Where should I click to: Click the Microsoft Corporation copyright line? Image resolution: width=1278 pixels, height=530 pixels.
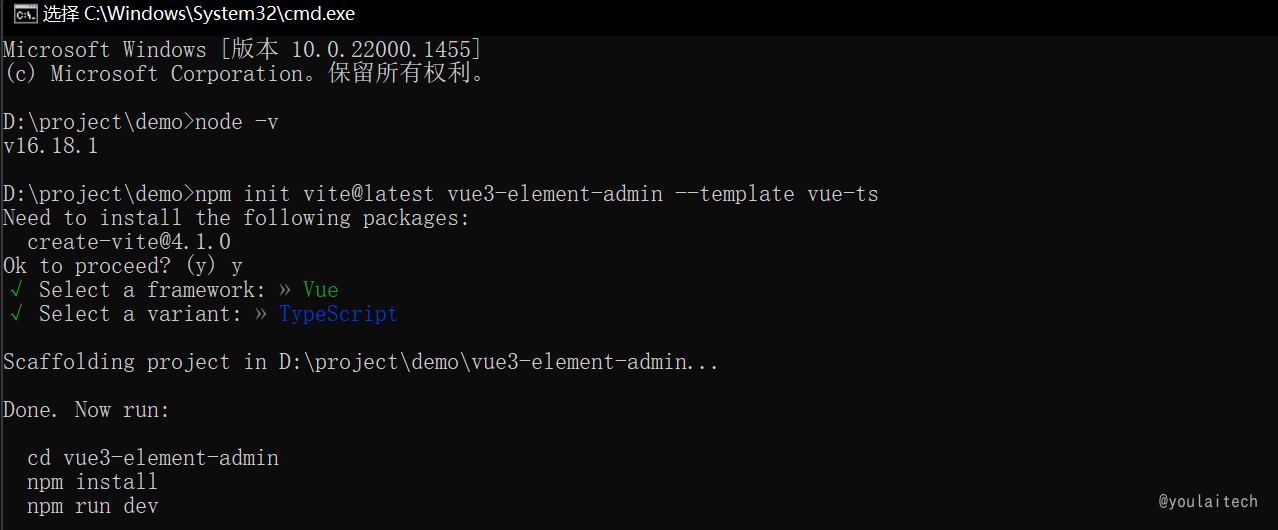pyautogui.click(x=244, y=74)
